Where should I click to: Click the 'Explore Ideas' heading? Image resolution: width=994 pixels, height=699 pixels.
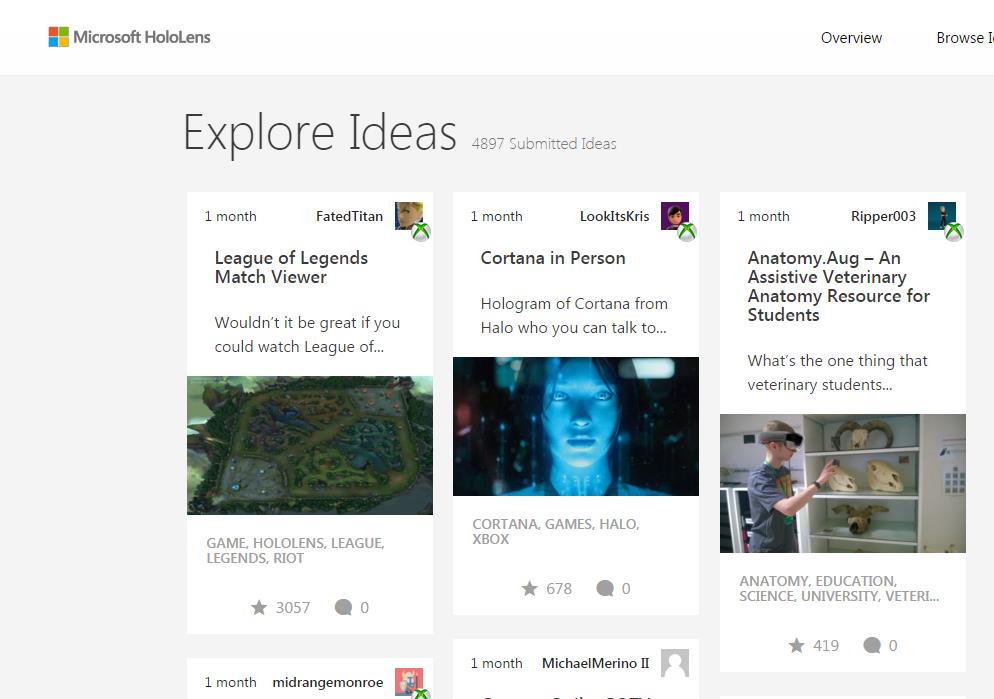click(320, 134)
